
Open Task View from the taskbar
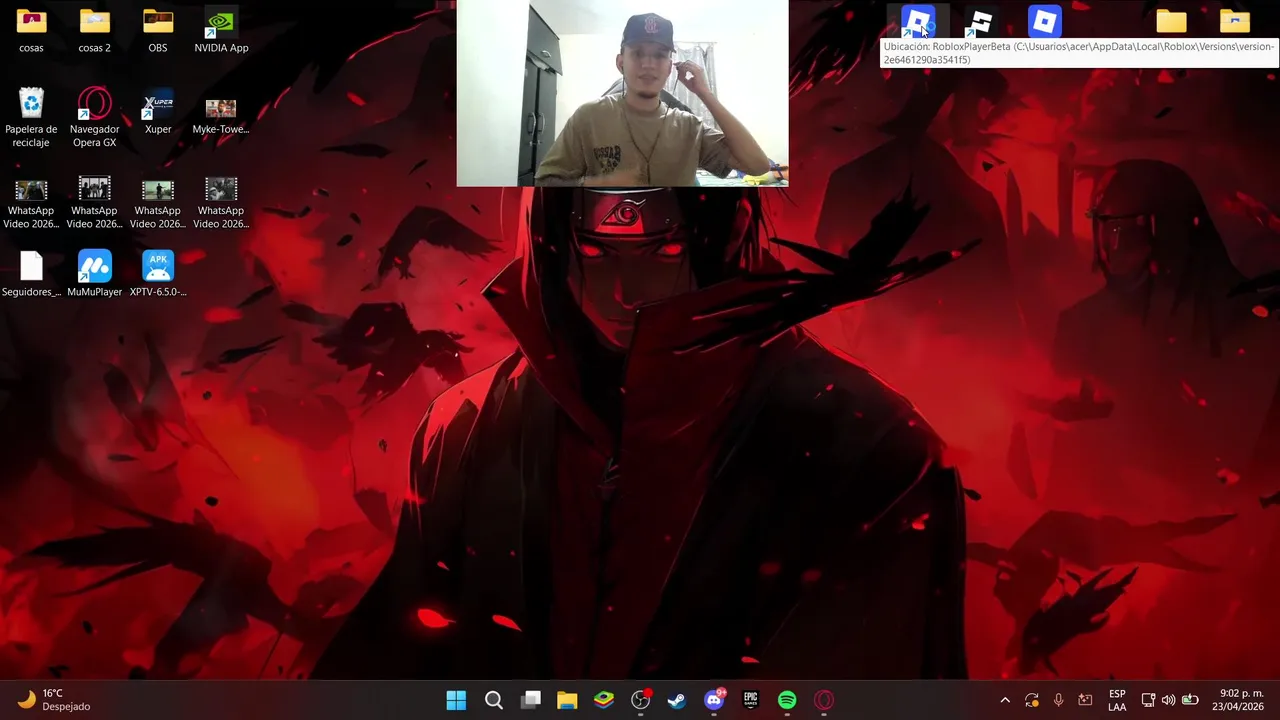click(530, 700)
